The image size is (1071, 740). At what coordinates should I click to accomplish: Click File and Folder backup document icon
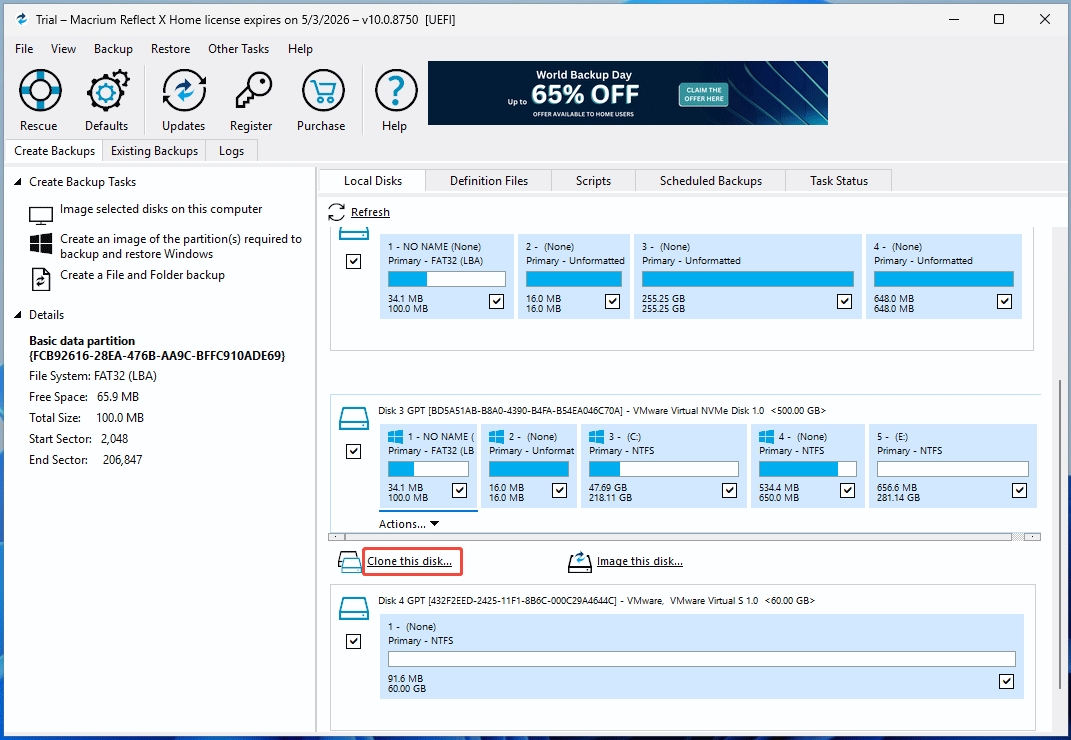click(41, 279)
